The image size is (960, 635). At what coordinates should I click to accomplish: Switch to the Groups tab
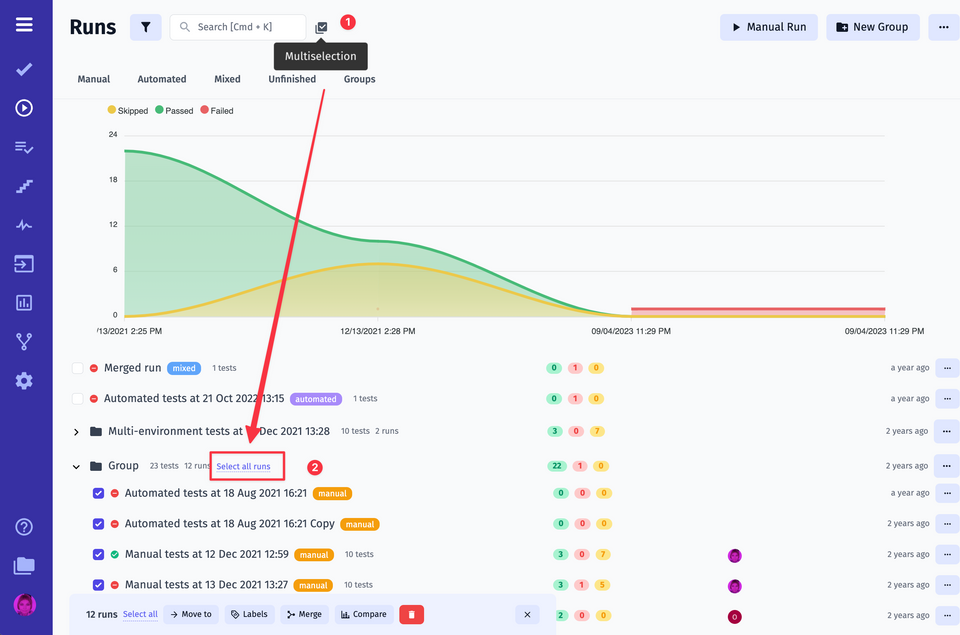click(x=359, y=79)
